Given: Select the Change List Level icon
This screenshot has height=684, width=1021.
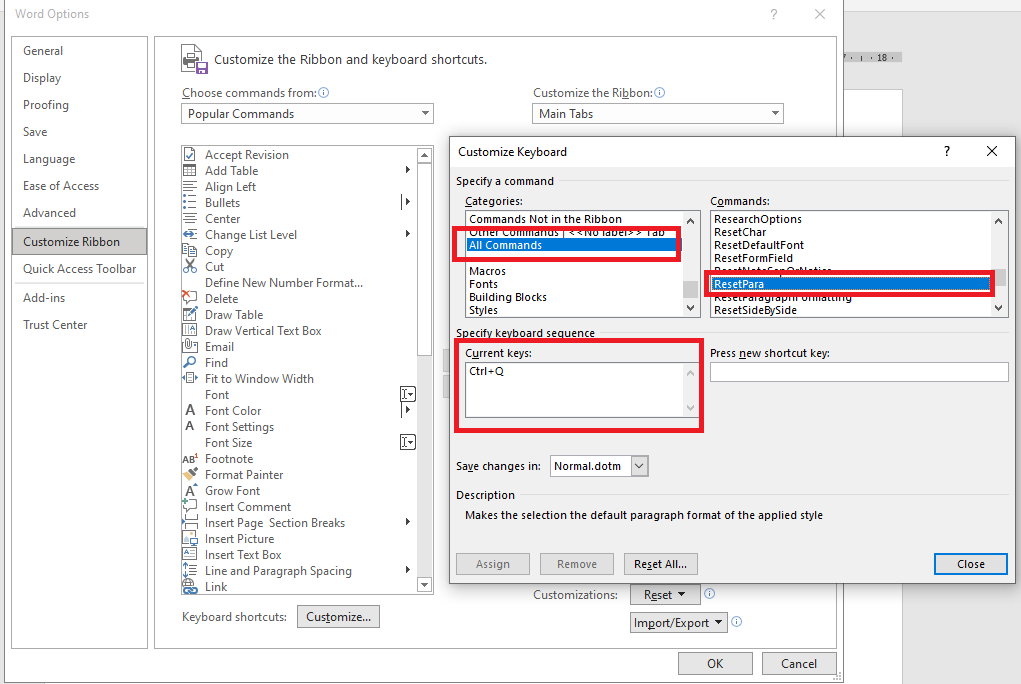Looking at the screenshot, I should [x=189, y=235].
